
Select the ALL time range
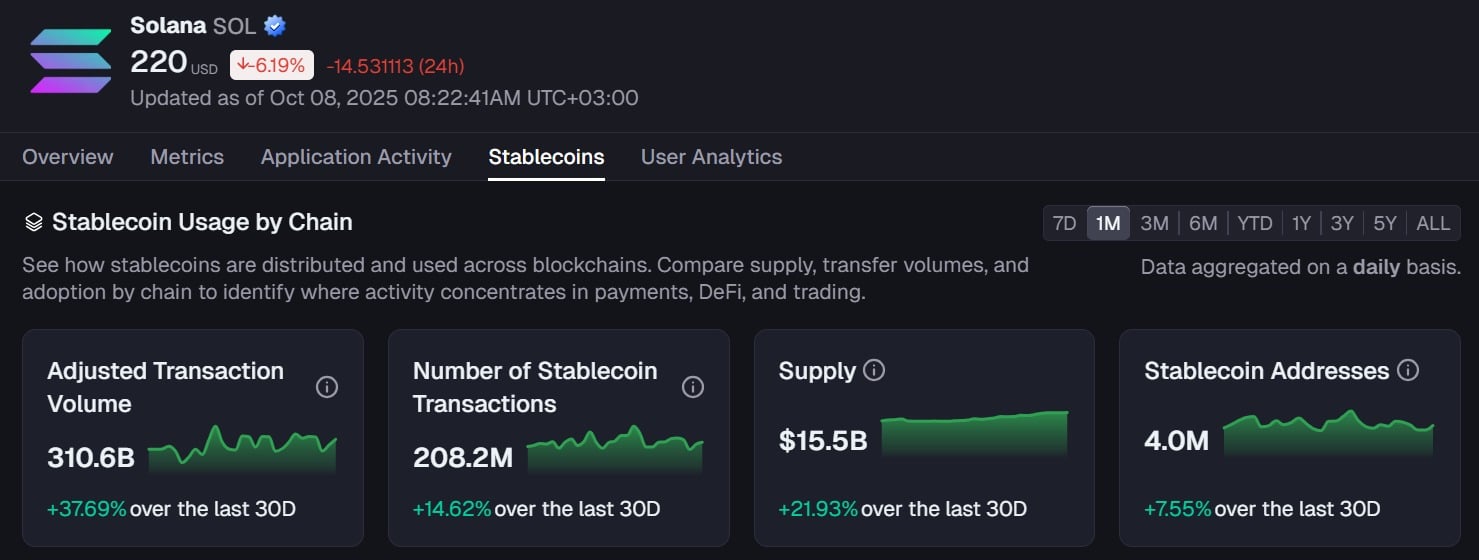1433,223
